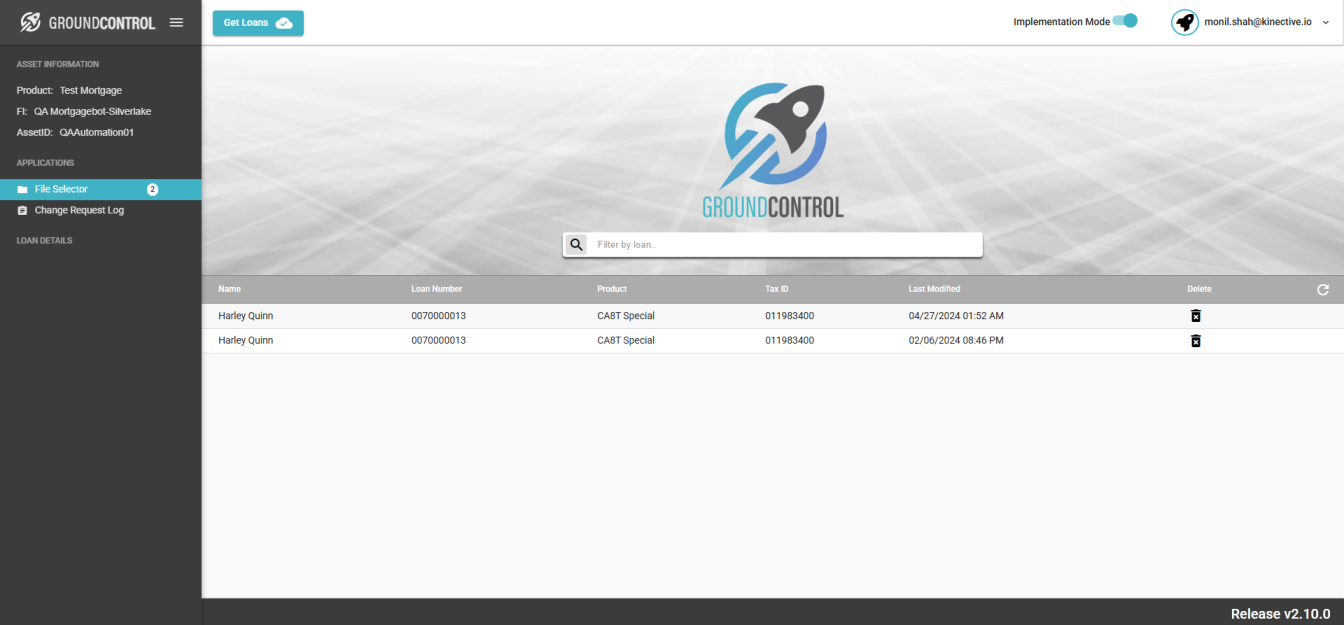
Task: Click Product: Test Mortgage in sidebar
Action: pyautogui.click(x=69, y=91)
